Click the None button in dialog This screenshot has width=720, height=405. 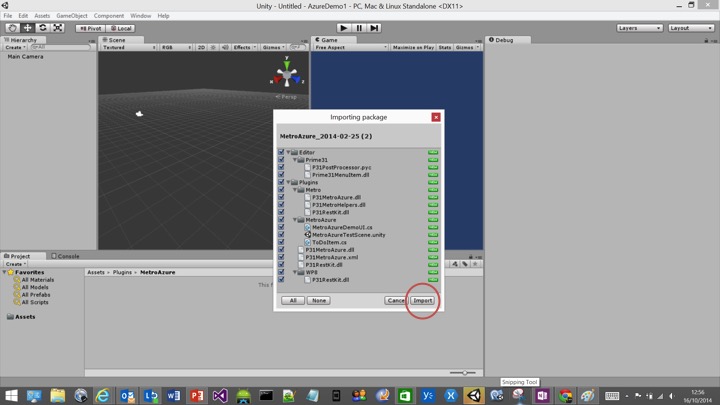(x=319, y=300)
